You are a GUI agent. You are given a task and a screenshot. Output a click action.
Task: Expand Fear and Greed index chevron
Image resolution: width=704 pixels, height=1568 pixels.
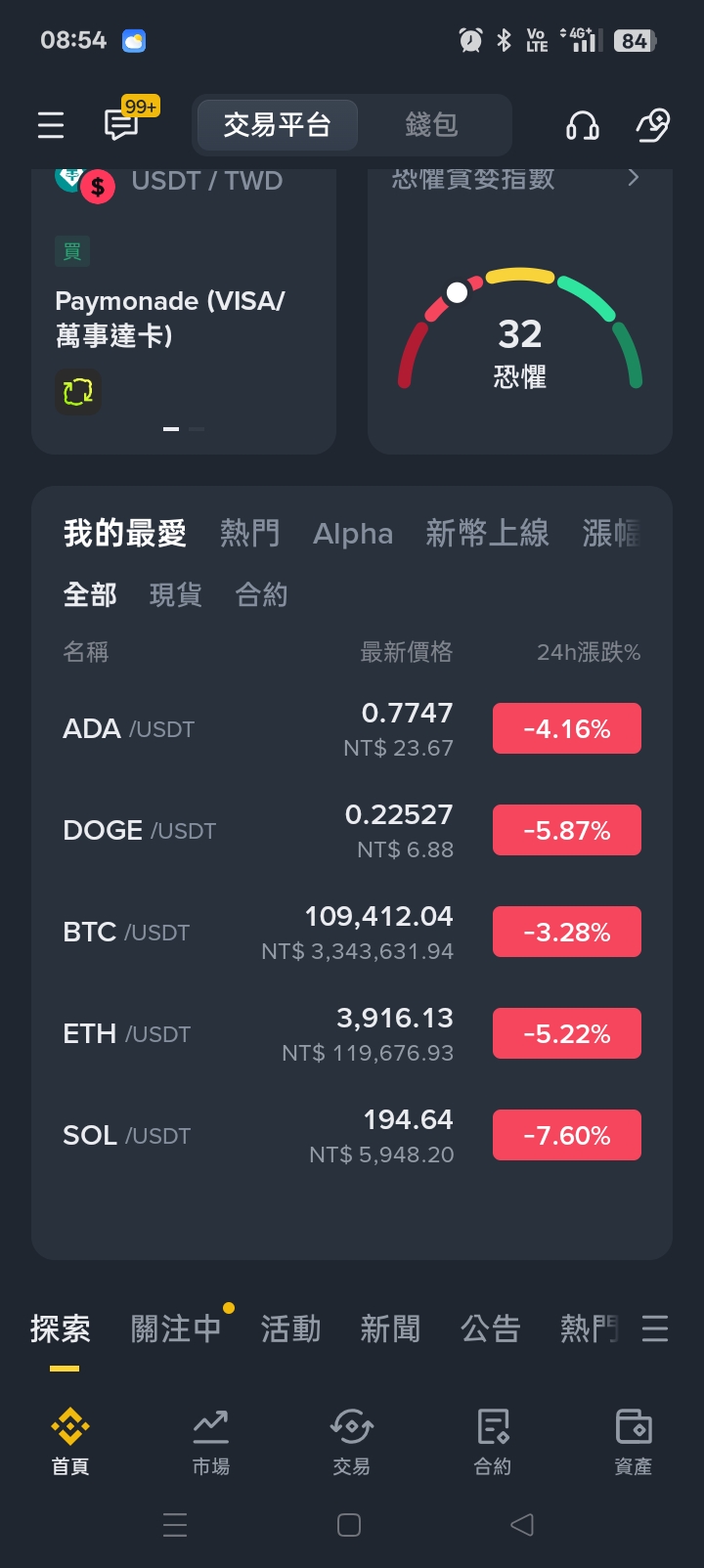point(634,178)
